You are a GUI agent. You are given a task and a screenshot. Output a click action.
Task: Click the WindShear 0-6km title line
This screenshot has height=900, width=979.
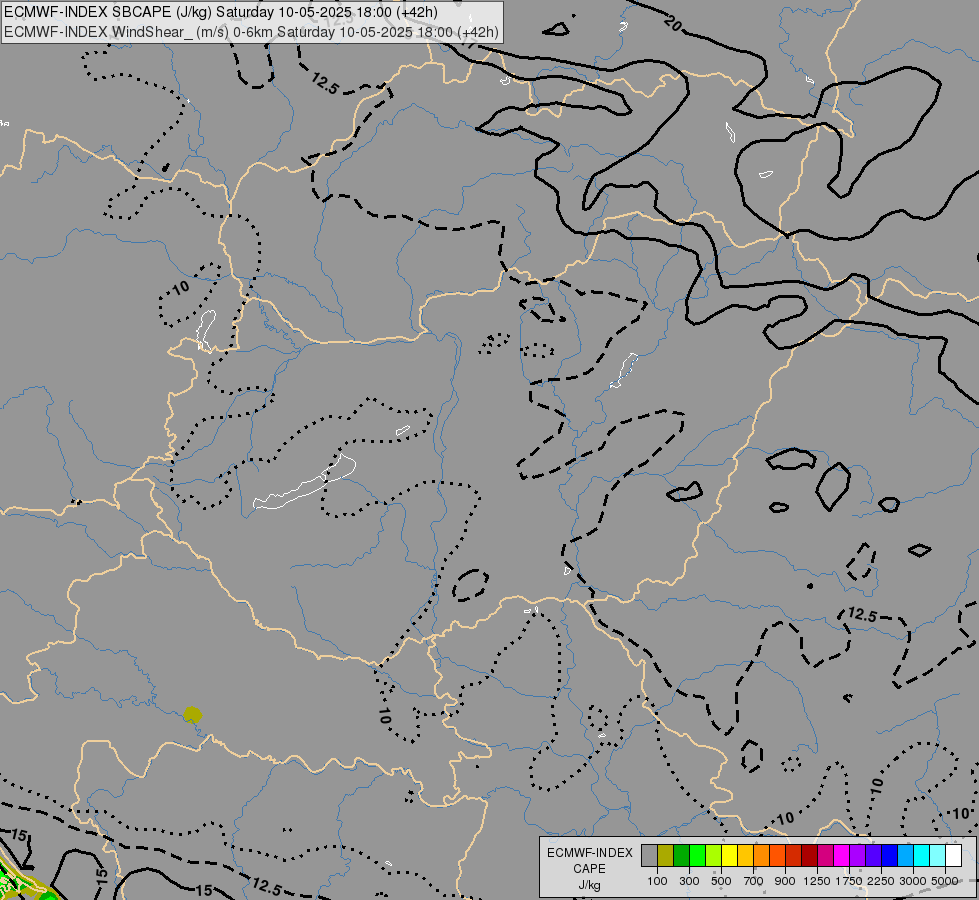tap(252, 32)
